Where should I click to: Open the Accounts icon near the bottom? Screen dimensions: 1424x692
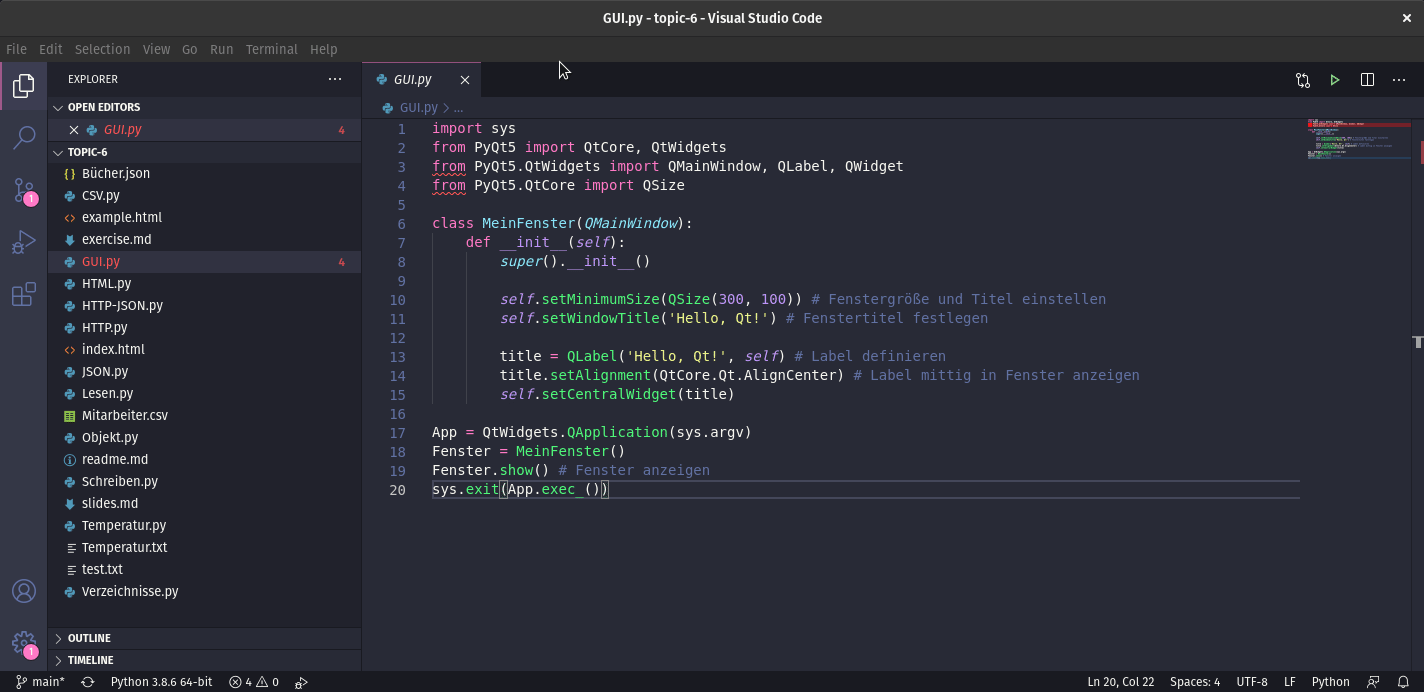(23, 590)
